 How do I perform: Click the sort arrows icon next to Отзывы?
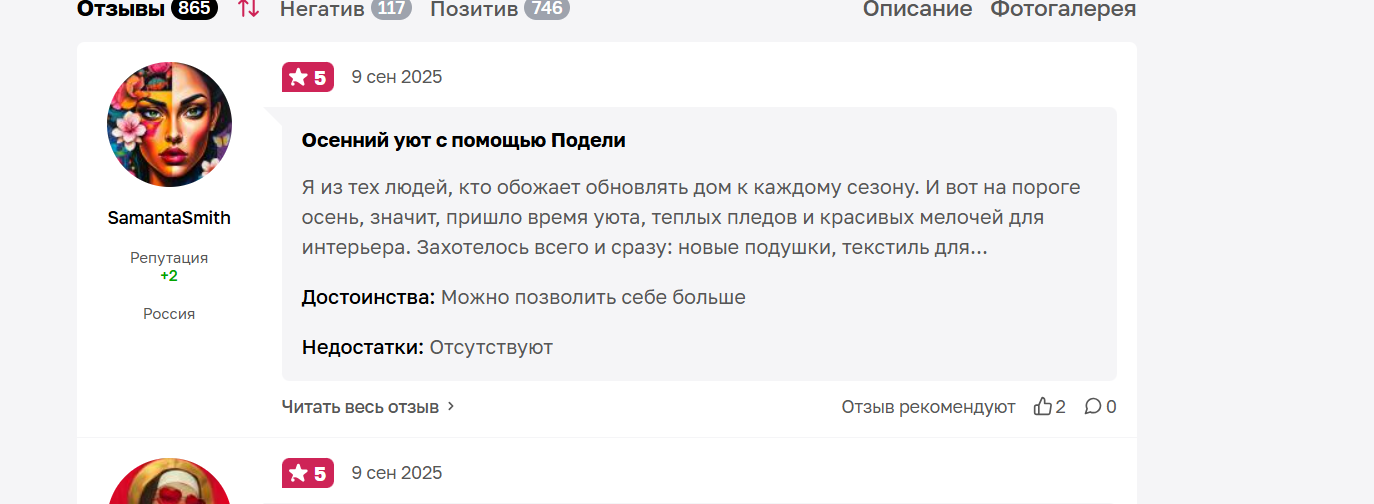pos(248,9)
